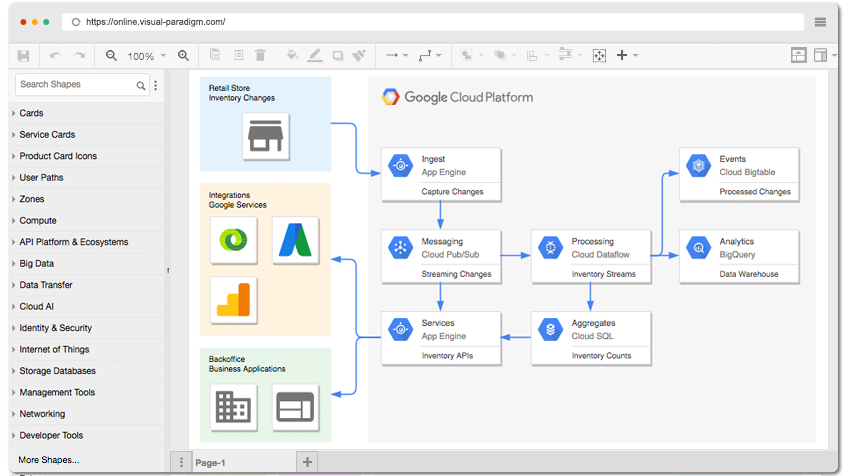Open the Distribute shapes dropdown
This screenshot has width=848, height=476.
pyautogui.click(x=571, y=55)
